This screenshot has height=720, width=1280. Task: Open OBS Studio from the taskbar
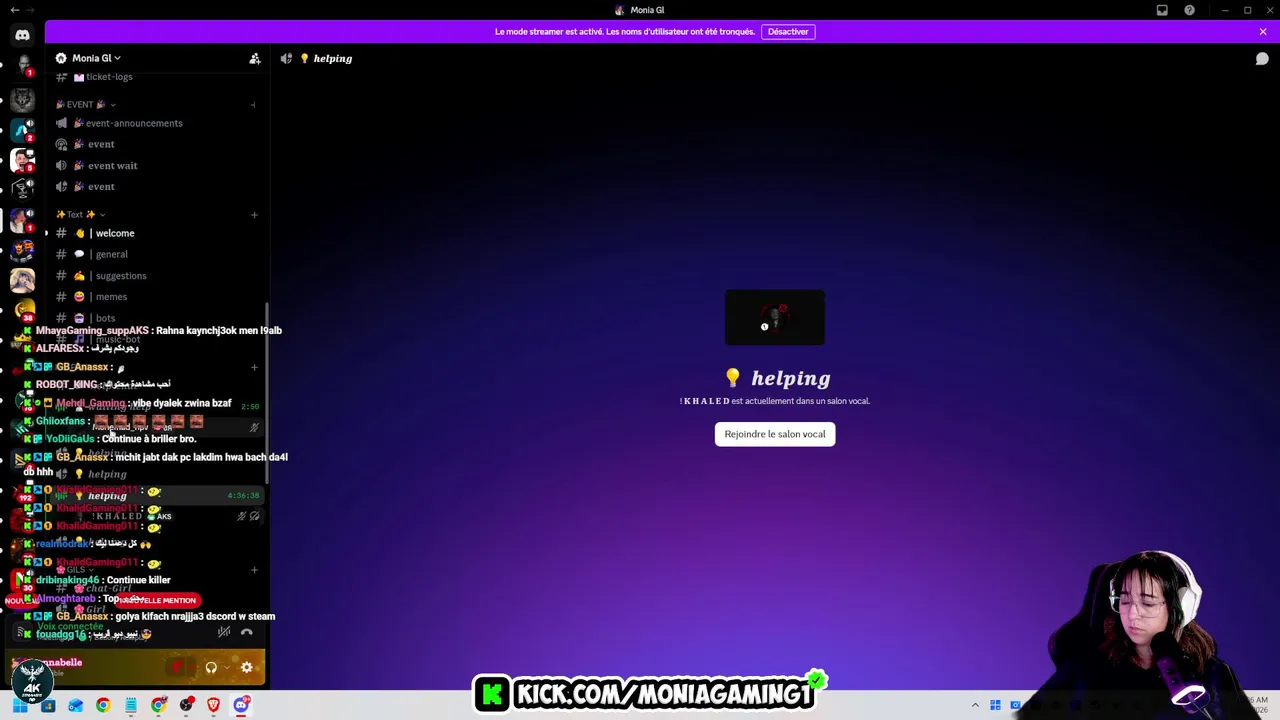click(x=186, y=706)
